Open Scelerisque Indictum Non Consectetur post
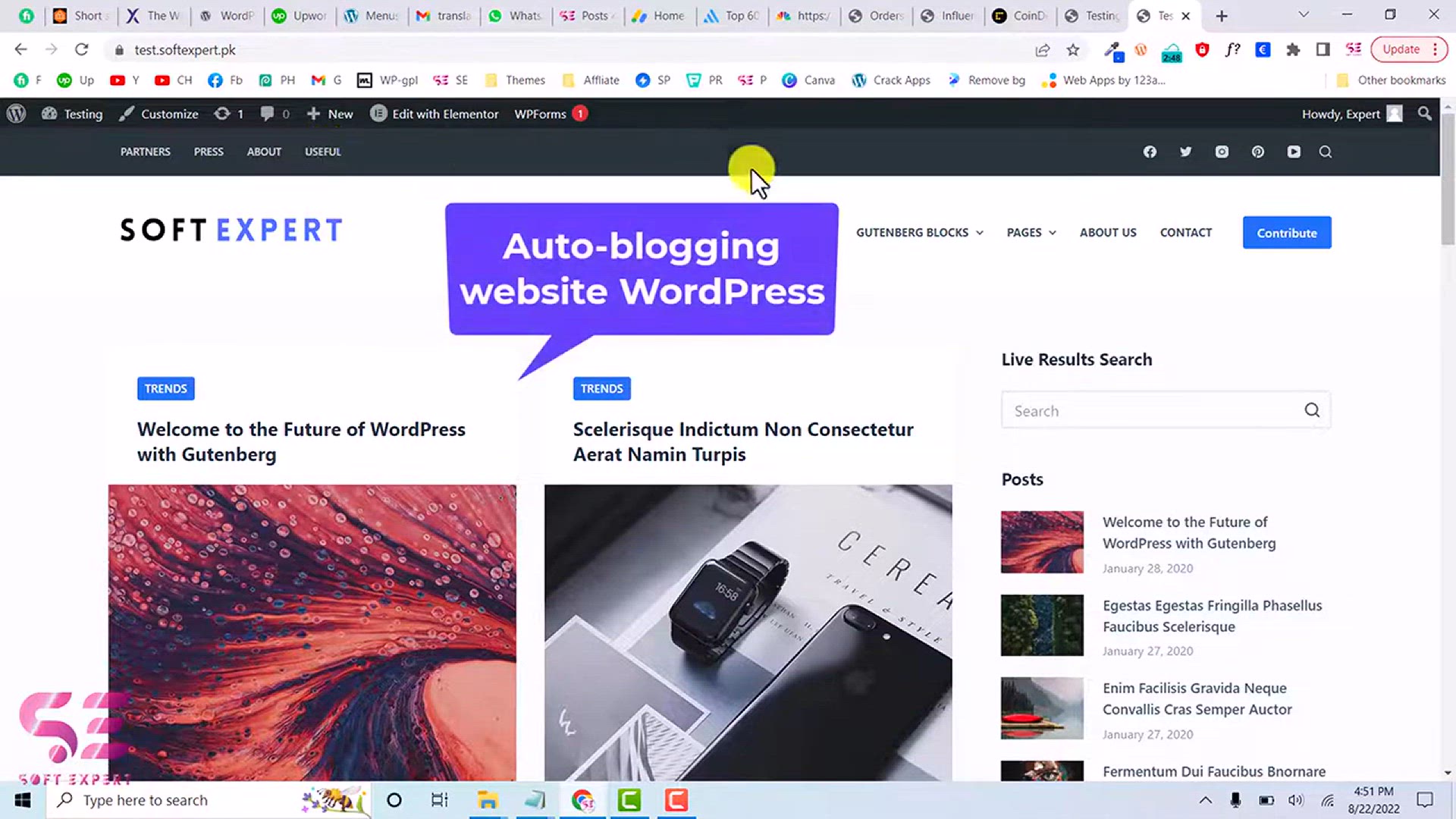Viewport: 1456px width, 819px height. coord(743,441)
